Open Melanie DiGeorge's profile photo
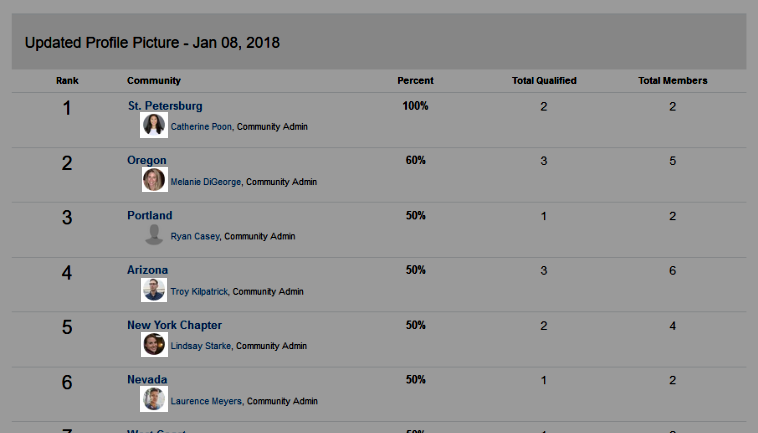The image size is (758, 433). point(155,180)
